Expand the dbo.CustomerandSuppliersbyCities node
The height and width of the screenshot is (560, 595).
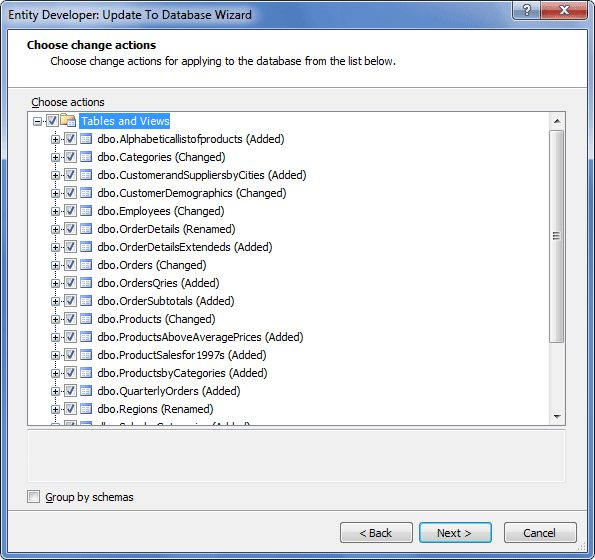55,175
